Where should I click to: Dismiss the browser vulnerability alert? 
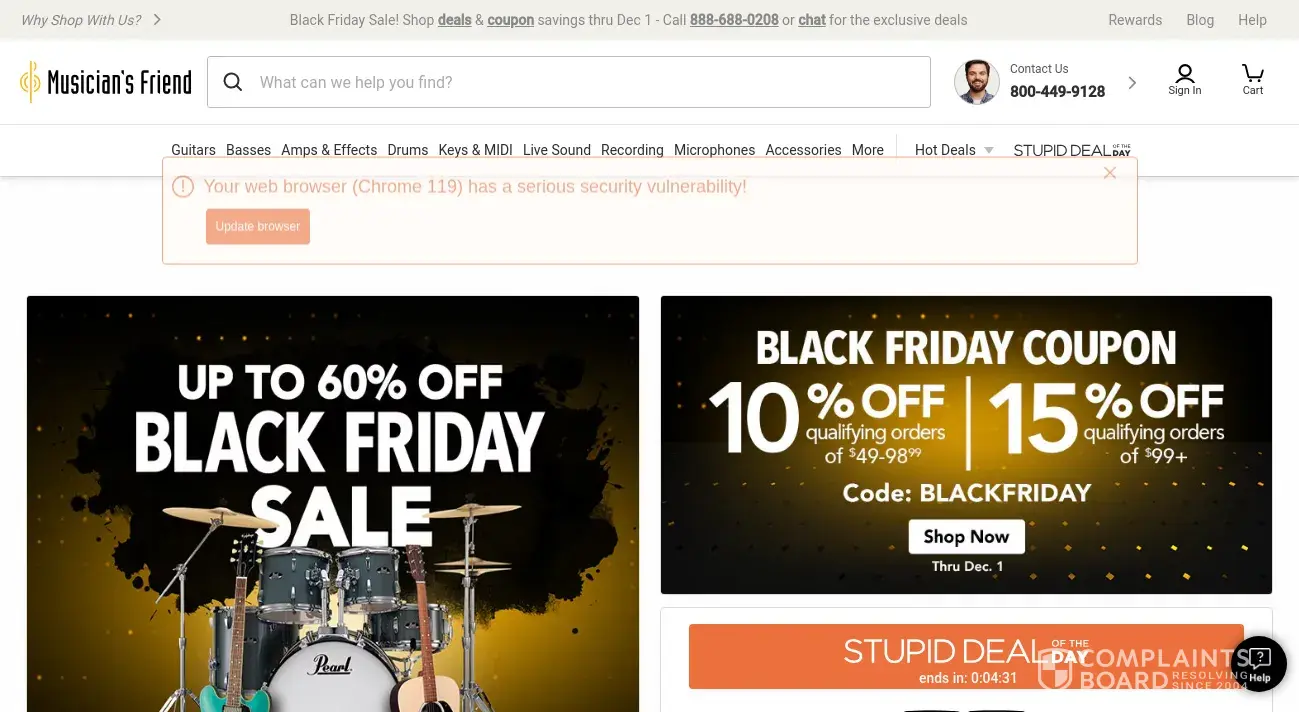click(x=1110, y=173)
